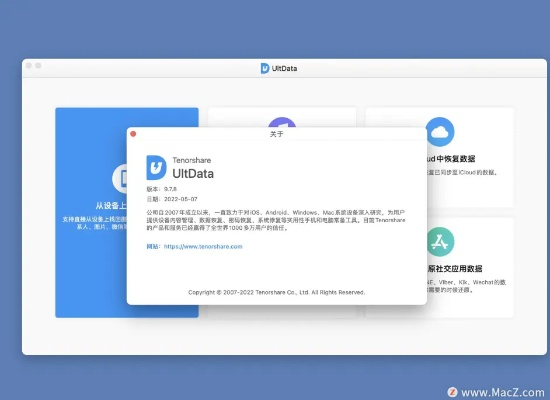Image resolution: width=550 pixels, height=400 pixels.
Task: Open the tenorshare.com website link
Action: 203,246
